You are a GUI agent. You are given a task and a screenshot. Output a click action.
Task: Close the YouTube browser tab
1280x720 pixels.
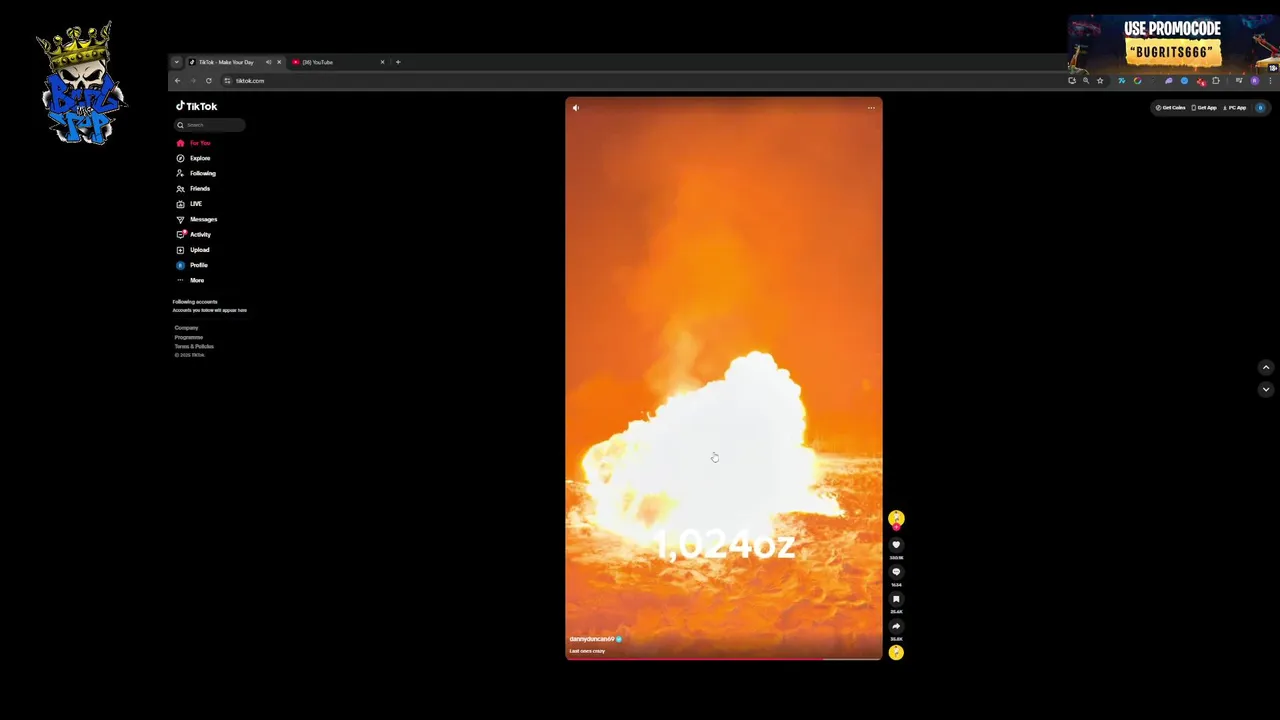tap(382, 62)
